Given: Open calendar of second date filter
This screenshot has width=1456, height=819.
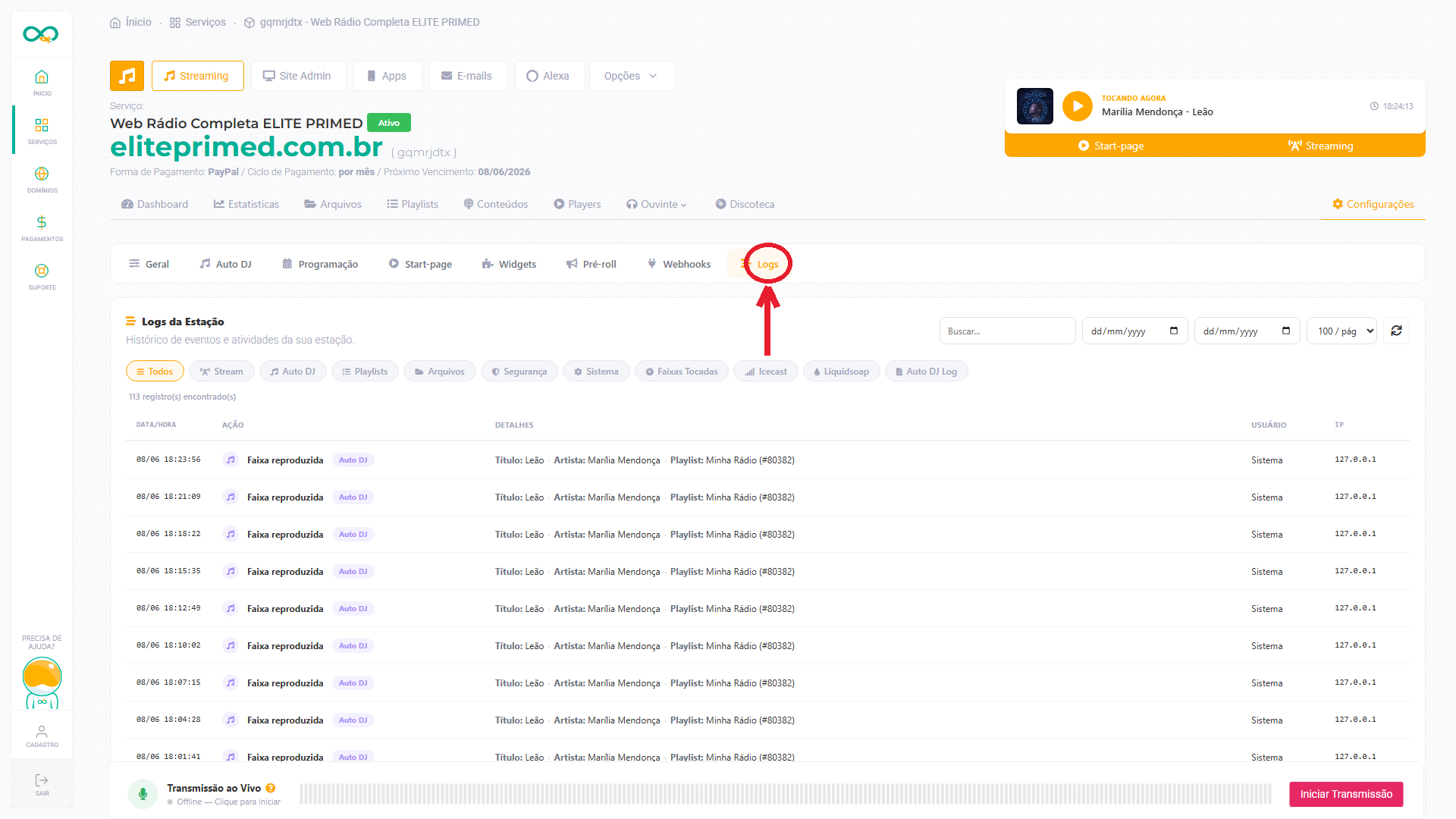Looking at the screenshot, I should click(x=1286, y=331).
